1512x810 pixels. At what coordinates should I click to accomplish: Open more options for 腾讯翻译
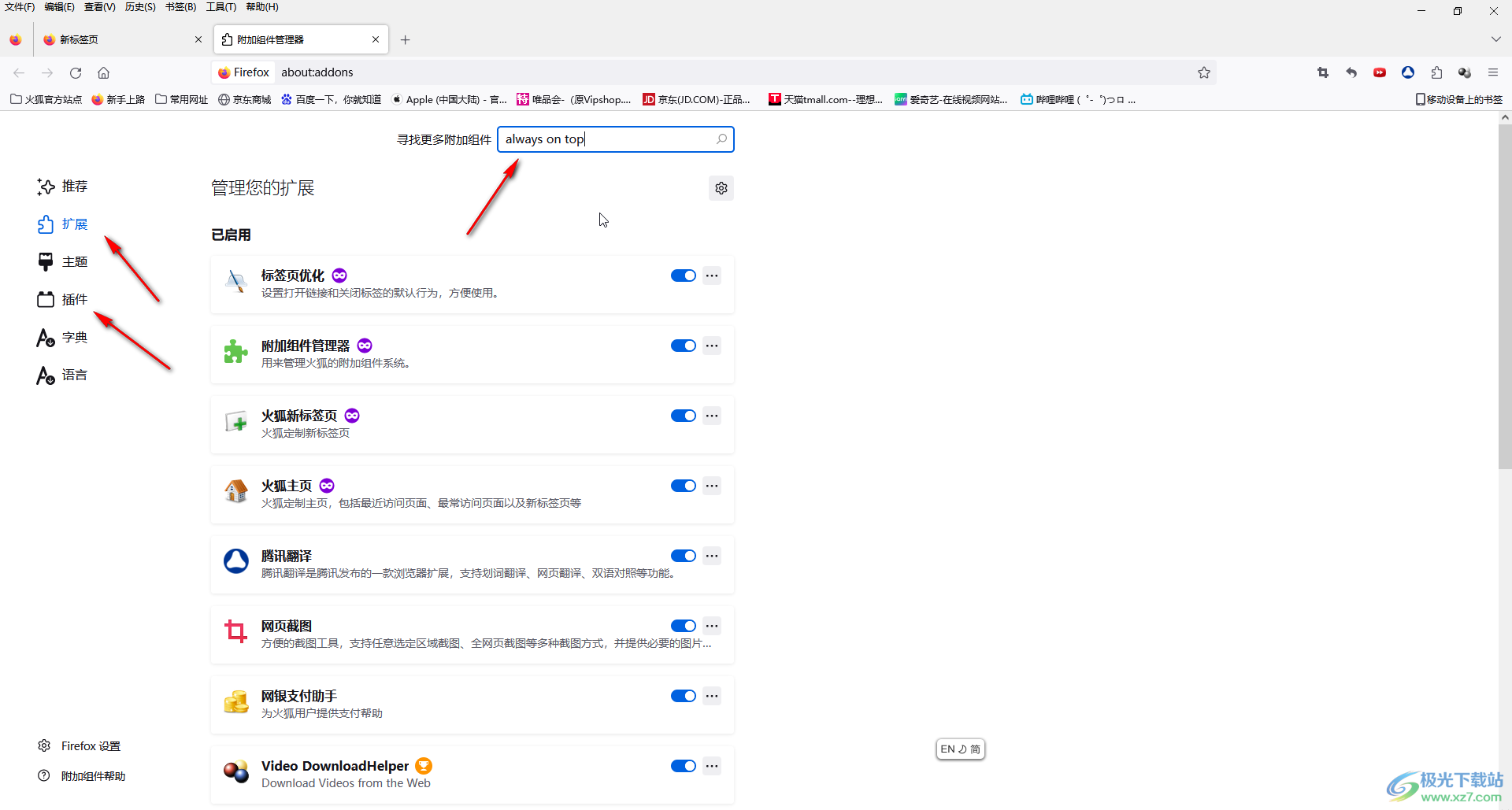coord(712,556)
